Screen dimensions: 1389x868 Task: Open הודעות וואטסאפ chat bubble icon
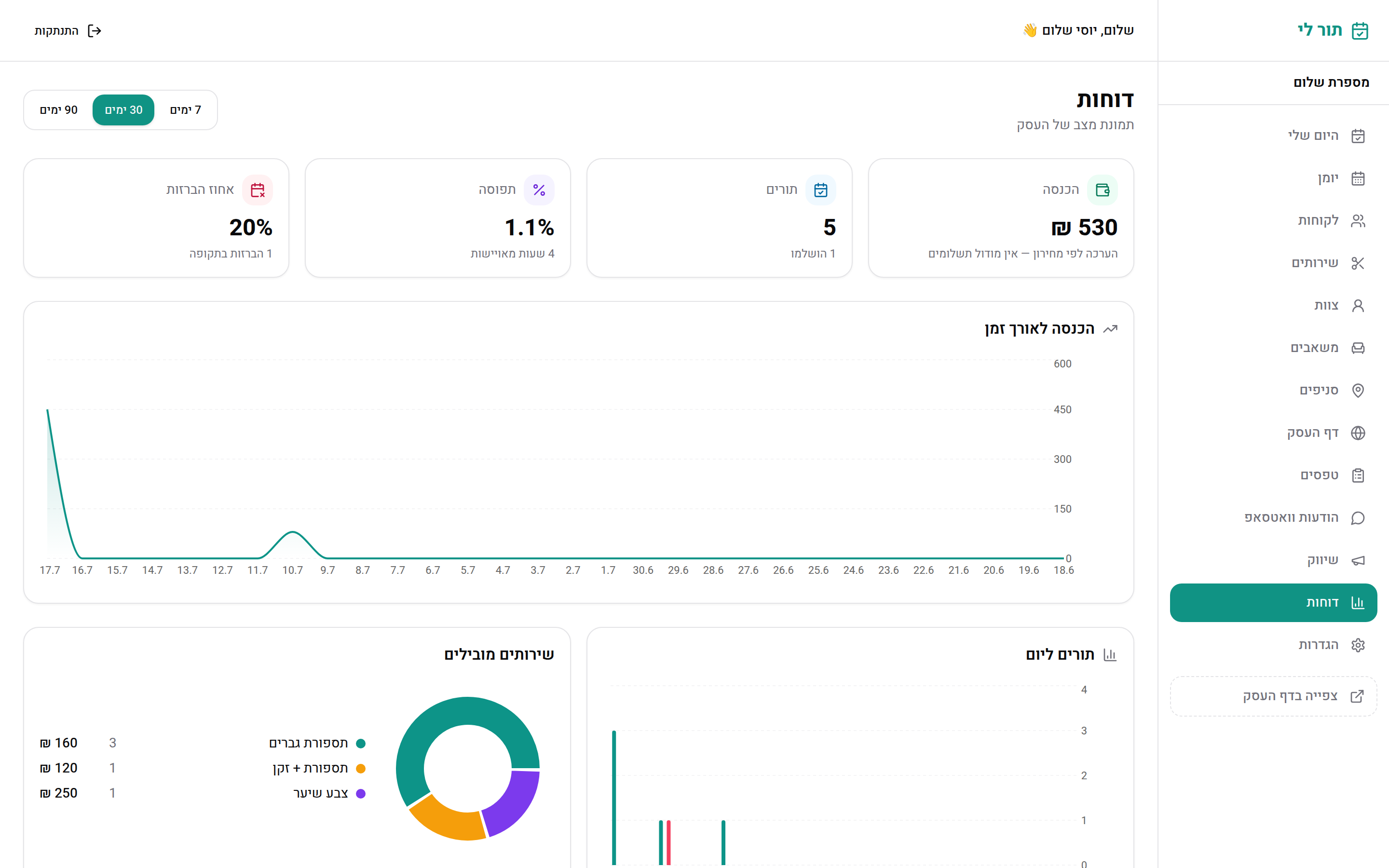pos(1358,518)
